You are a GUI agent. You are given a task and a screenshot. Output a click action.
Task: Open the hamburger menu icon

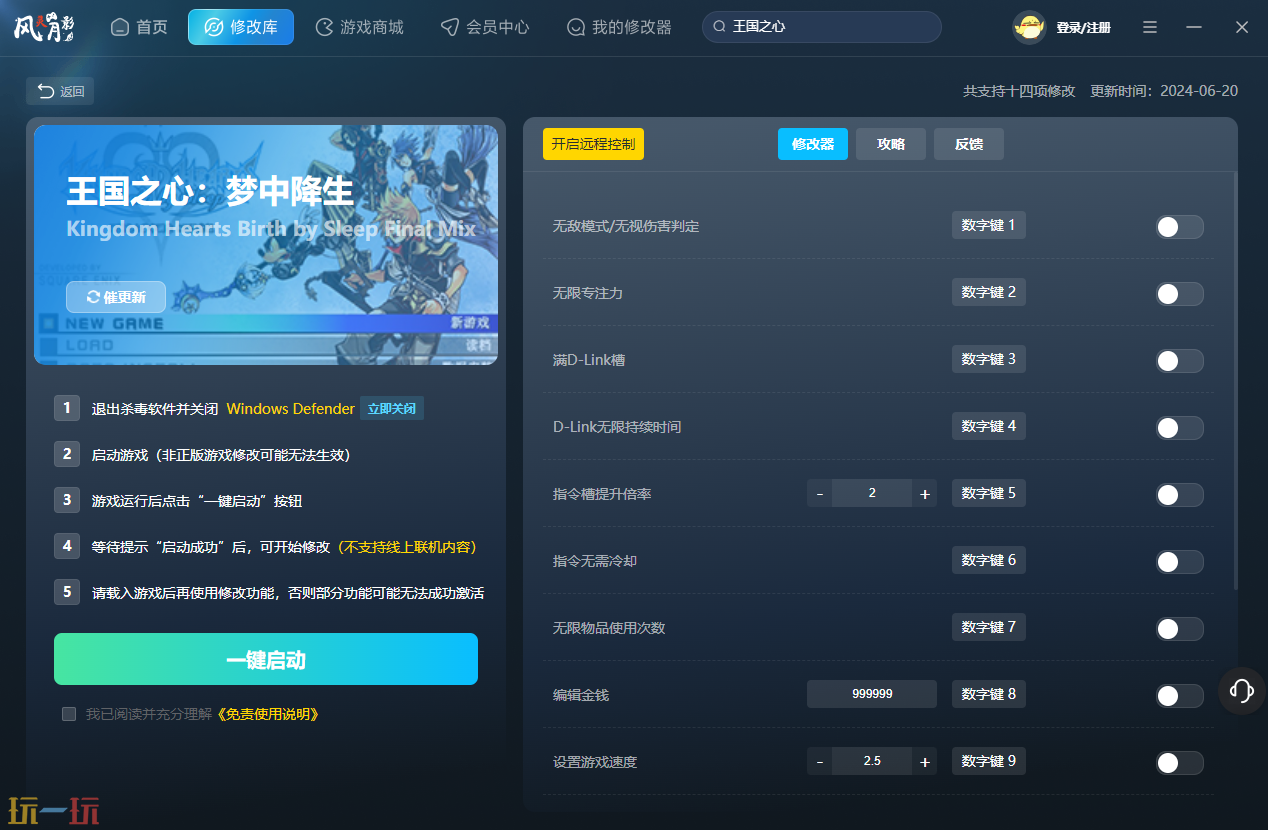click(x=1150, y=27)
